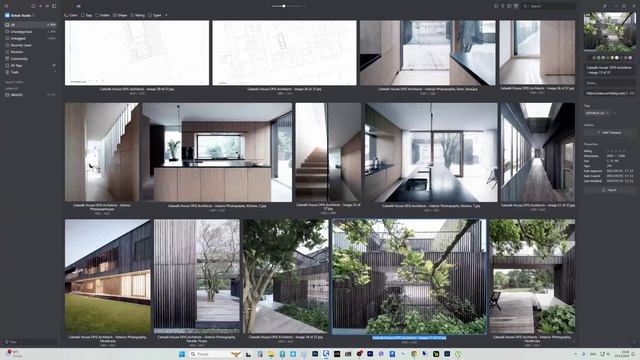Click into the top Search field
Screen dimensions: 640x360
pyautogui.click(x=549, y=6)
